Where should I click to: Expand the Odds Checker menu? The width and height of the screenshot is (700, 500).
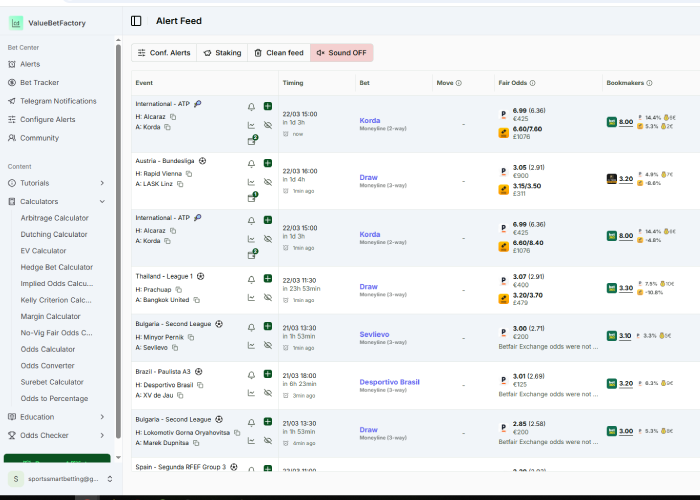coord(57,435)
